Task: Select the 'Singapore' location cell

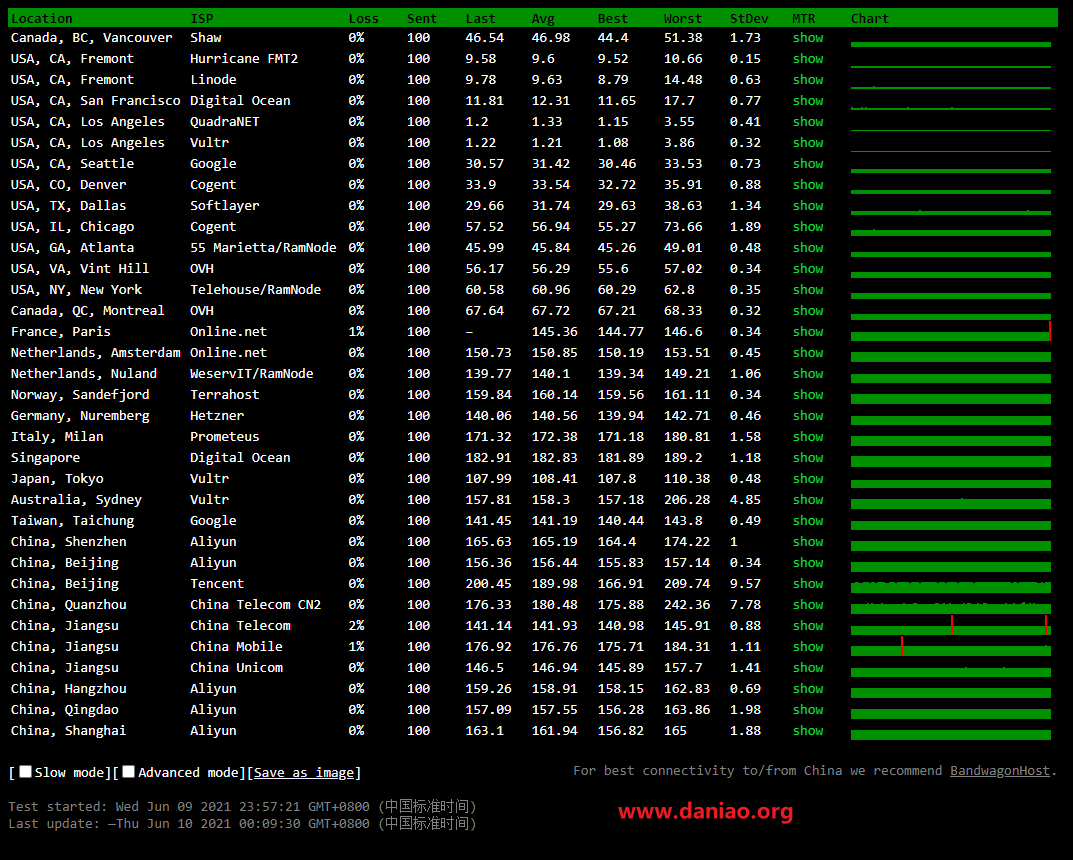Action: coord(45,458)
